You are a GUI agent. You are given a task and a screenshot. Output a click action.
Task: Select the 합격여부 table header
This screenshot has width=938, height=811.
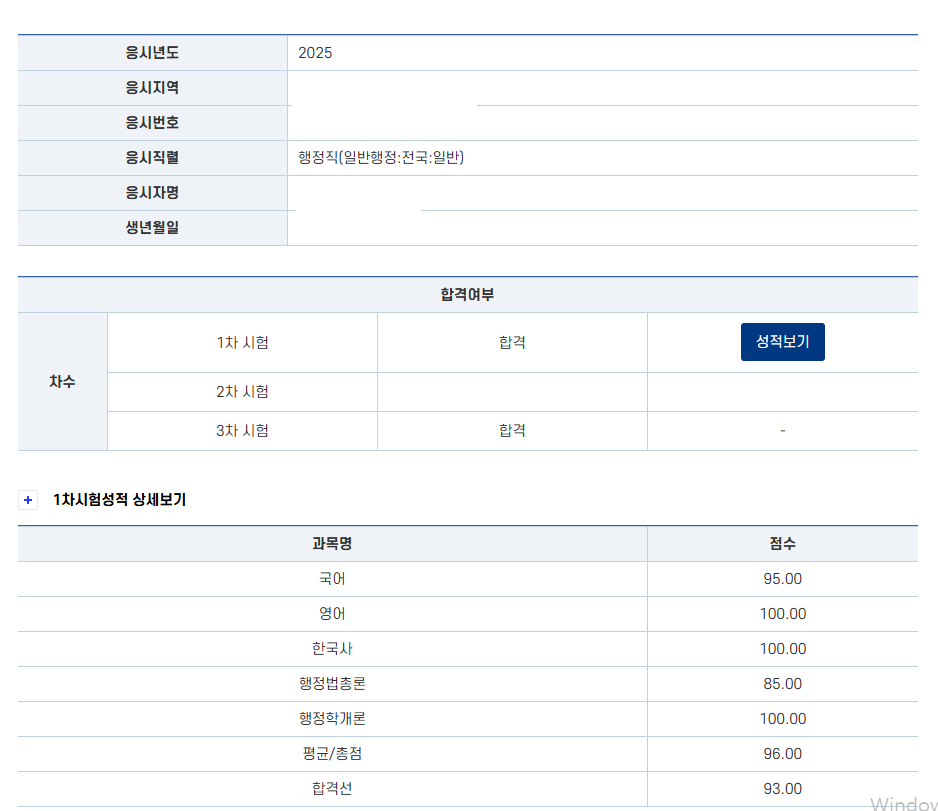[468, 295]
